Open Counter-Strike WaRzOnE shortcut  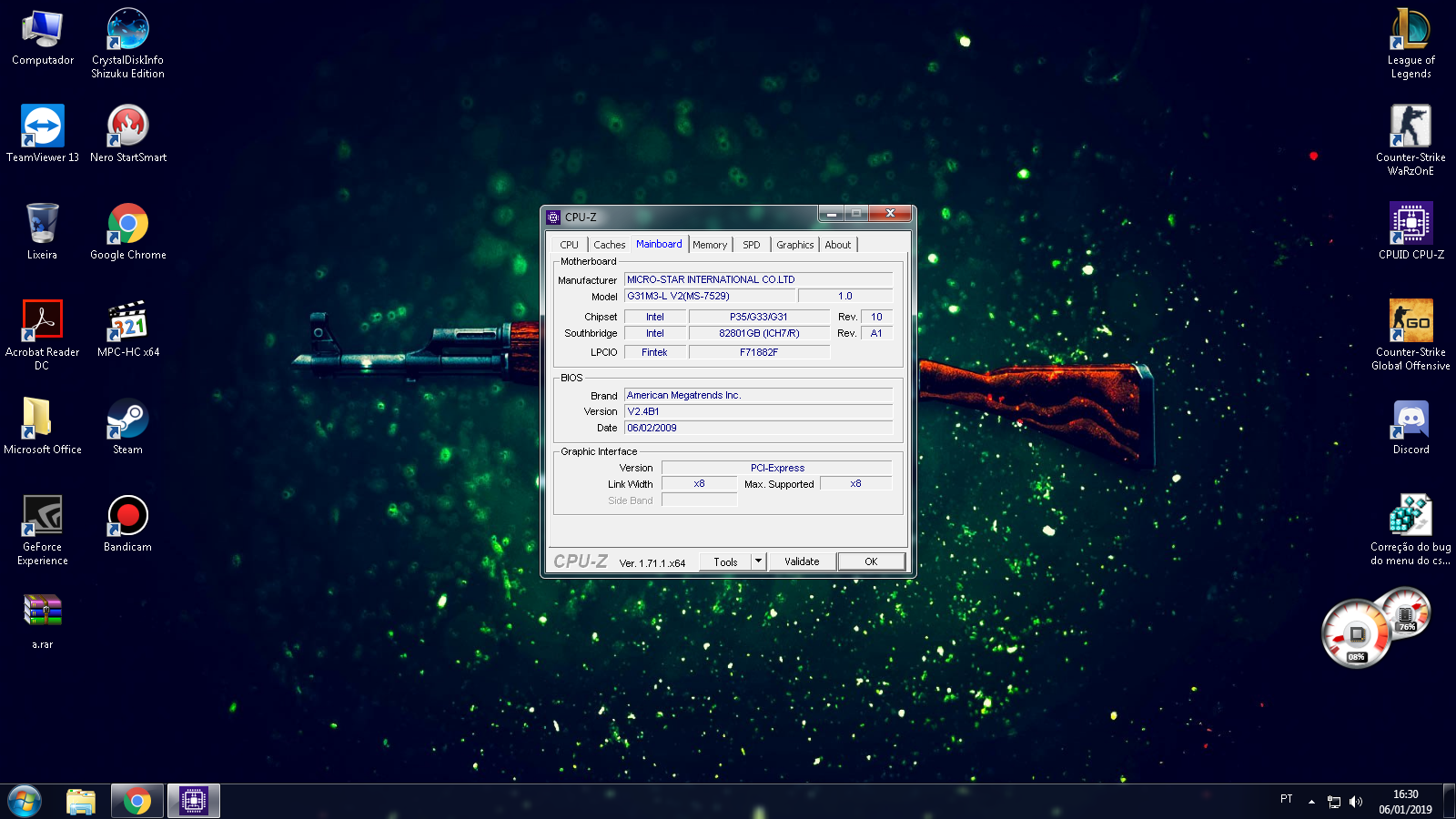pyautogui.click(x=1410, y=140)
